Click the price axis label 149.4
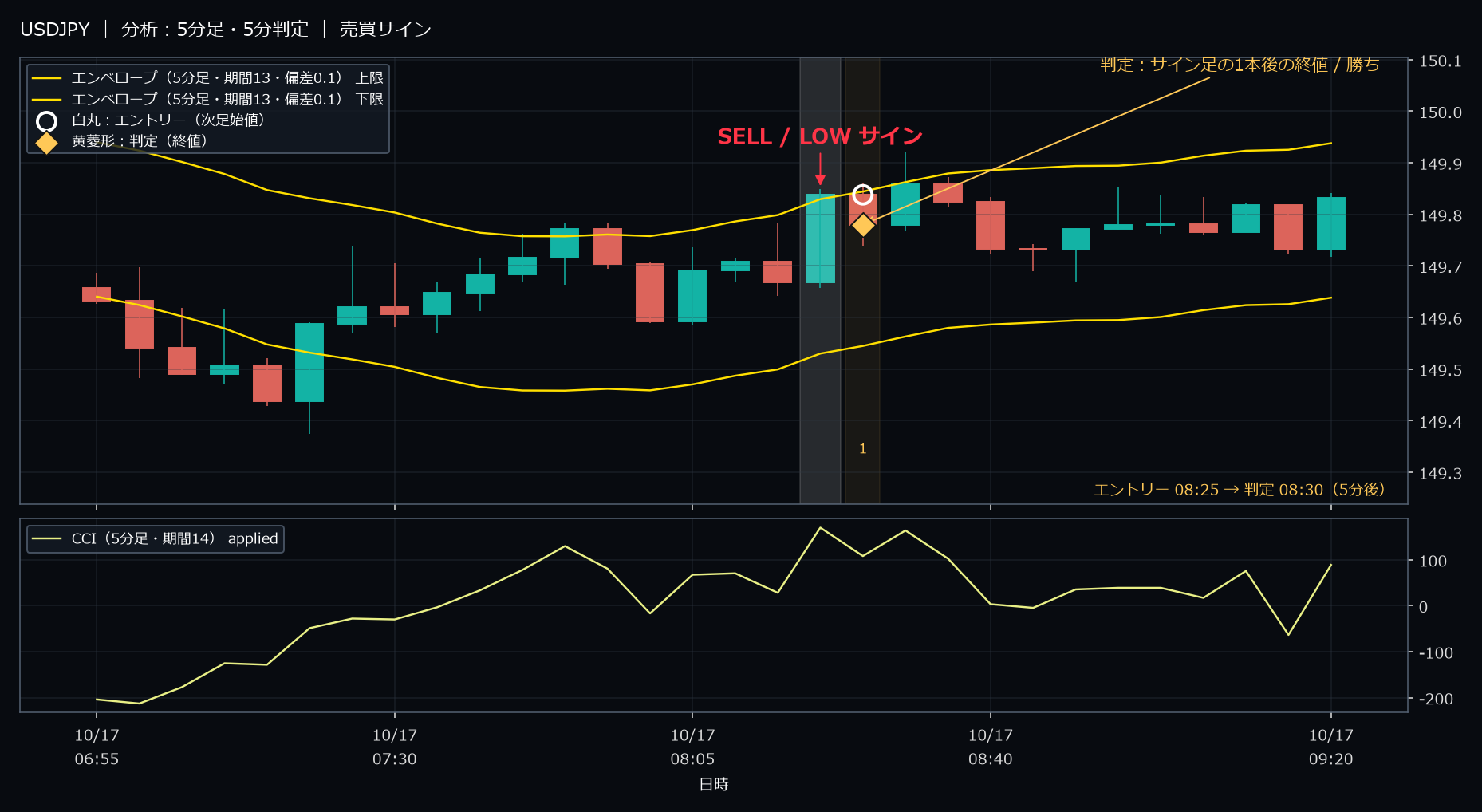 point(1440,422)
